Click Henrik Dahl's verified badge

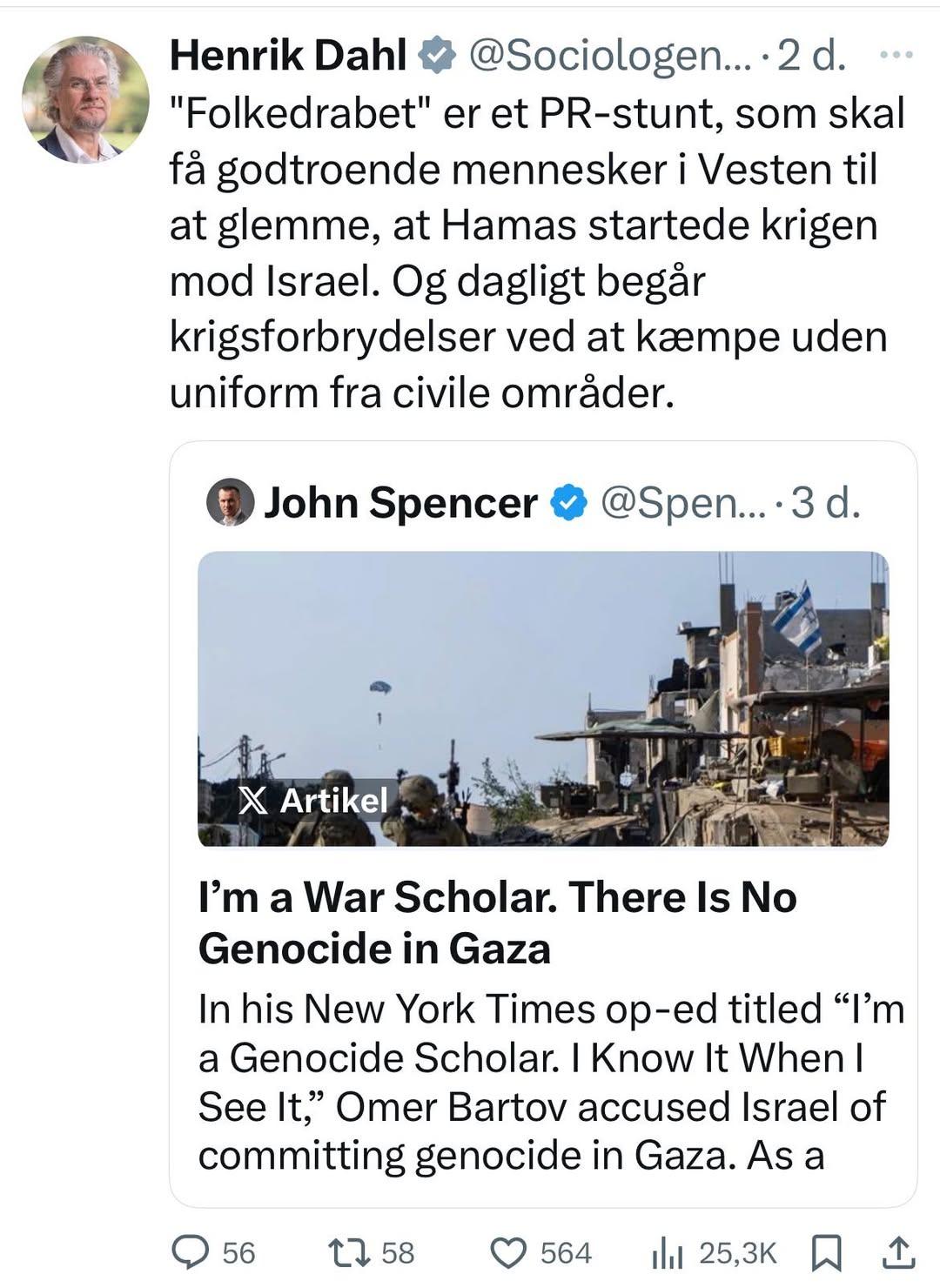point(438,56)
